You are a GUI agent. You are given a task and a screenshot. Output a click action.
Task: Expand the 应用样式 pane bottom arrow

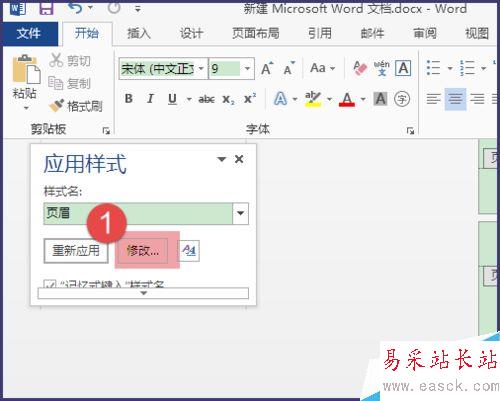pyautogui.click(x=143, y=293)
